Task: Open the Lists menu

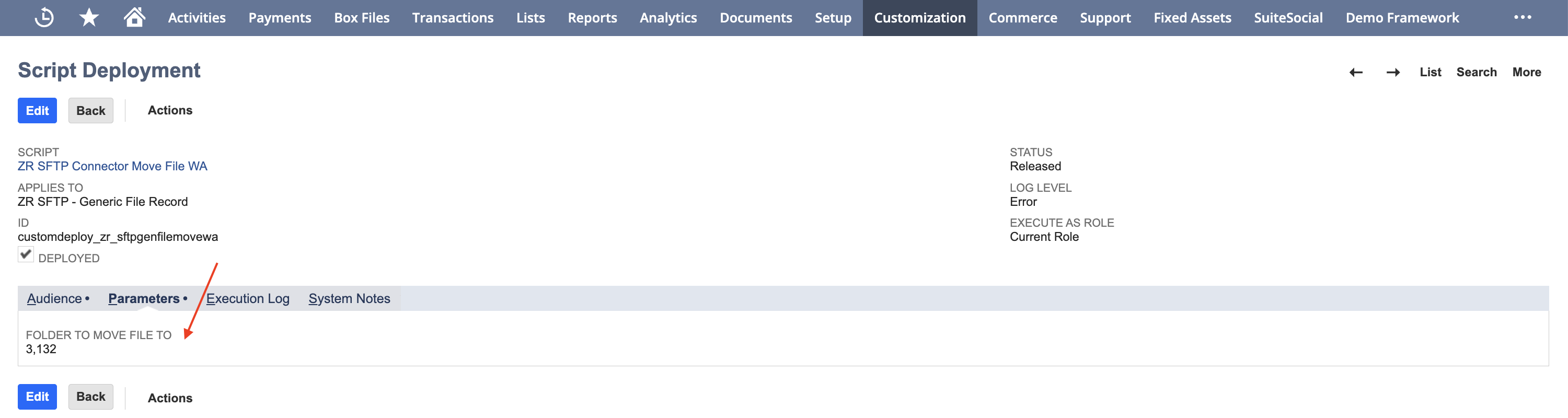Action: [531, 18]
